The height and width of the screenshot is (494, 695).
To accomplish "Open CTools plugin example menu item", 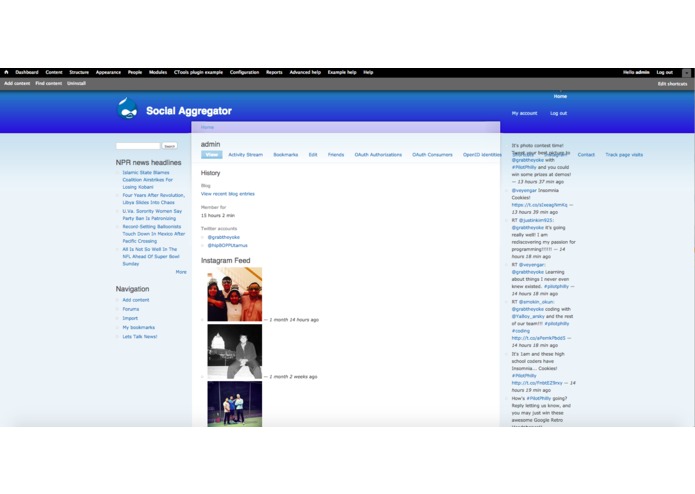I will point(198,72).
